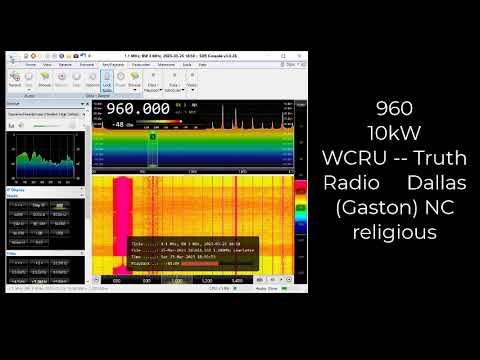Collapse the Display section expander
Image resolution: width=480 pixels, height=360 pixels.
click(82, 190)
